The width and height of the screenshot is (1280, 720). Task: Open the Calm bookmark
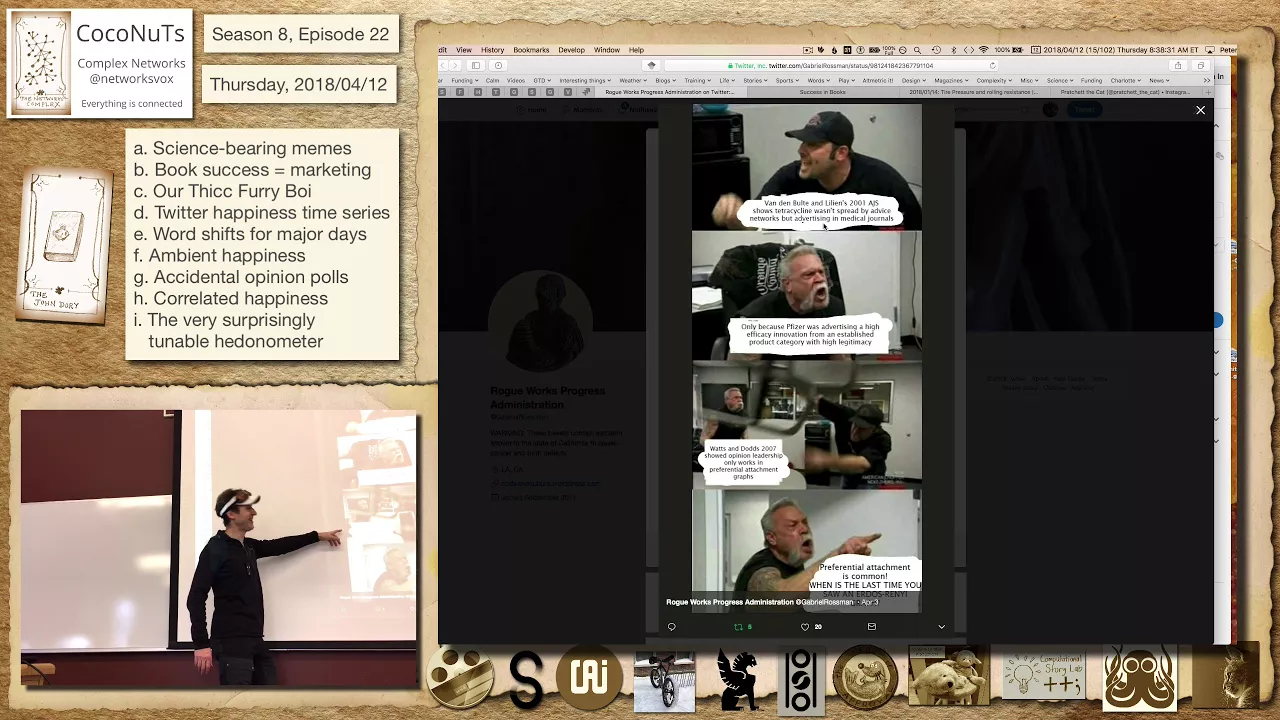(492, 81)
